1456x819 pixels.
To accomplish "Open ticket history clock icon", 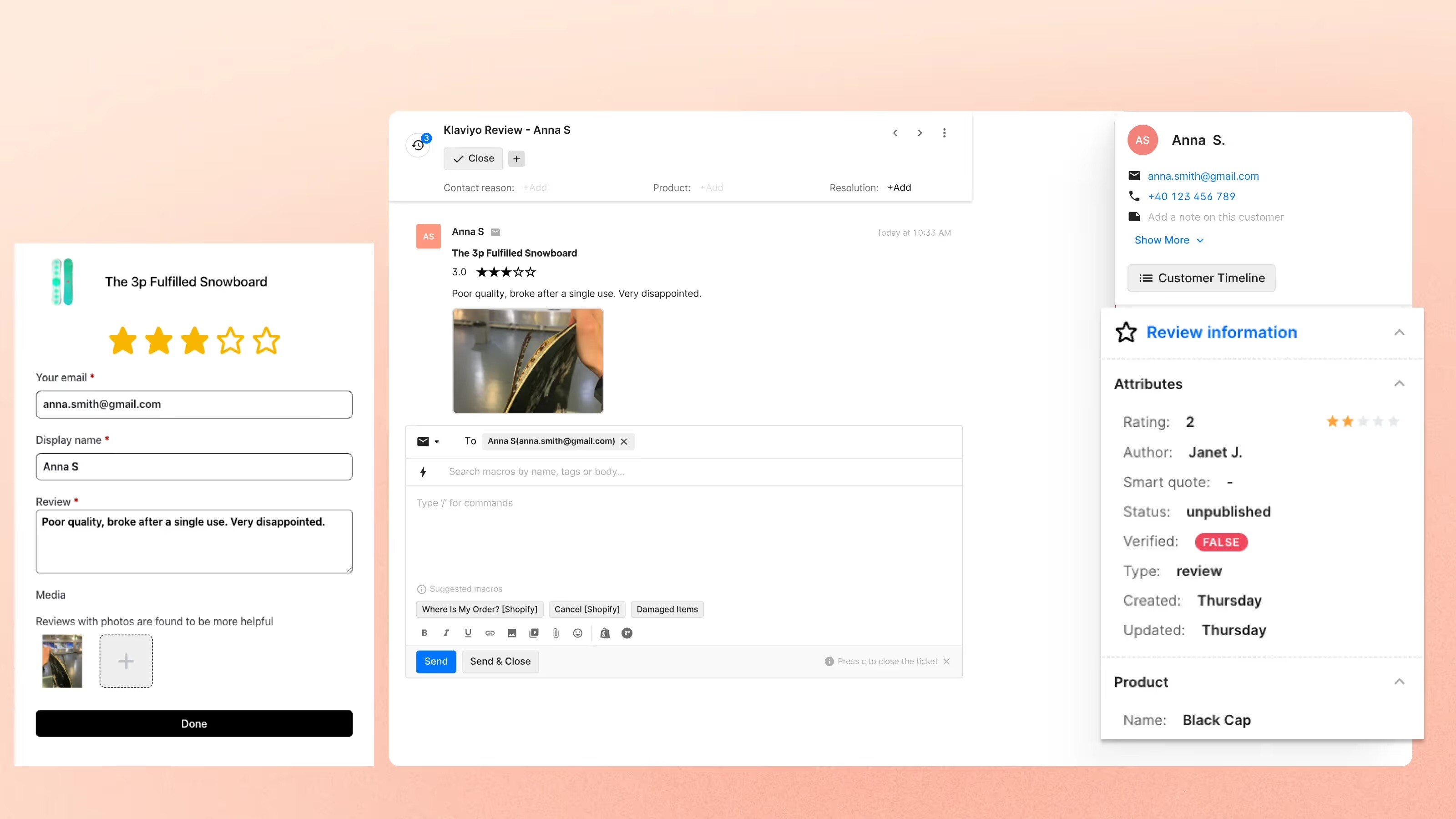I will pos(418,145).
